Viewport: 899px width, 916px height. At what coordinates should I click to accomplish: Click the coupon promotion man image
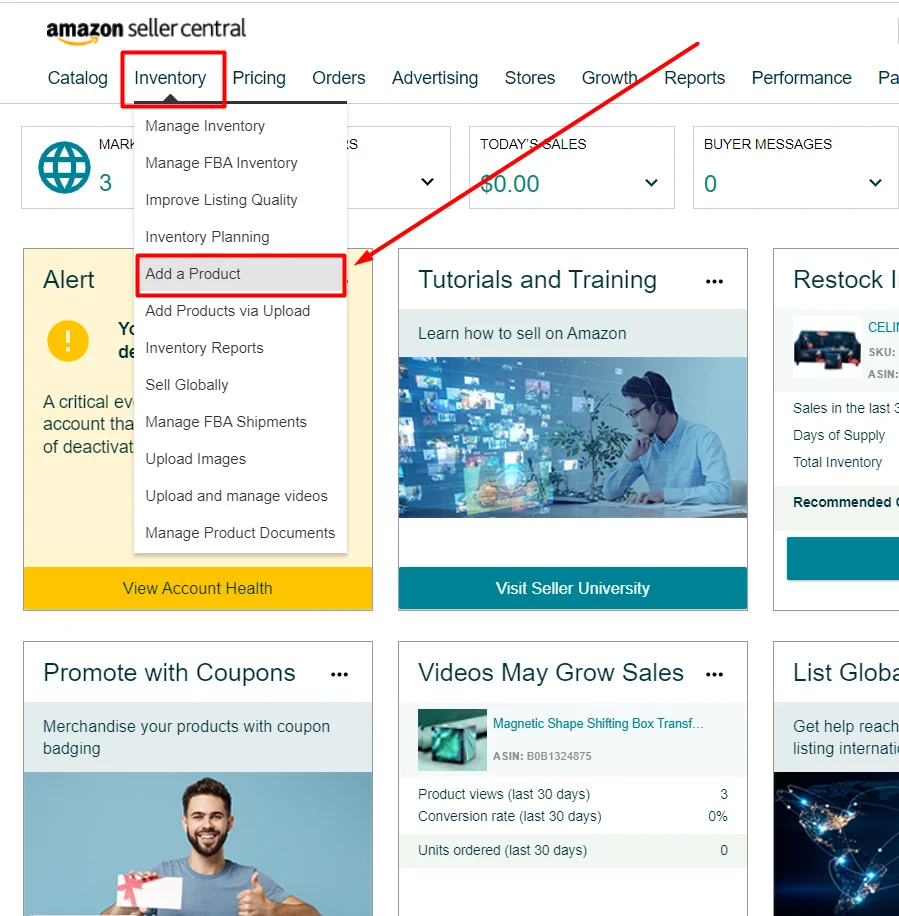click(x=197, y=844)
